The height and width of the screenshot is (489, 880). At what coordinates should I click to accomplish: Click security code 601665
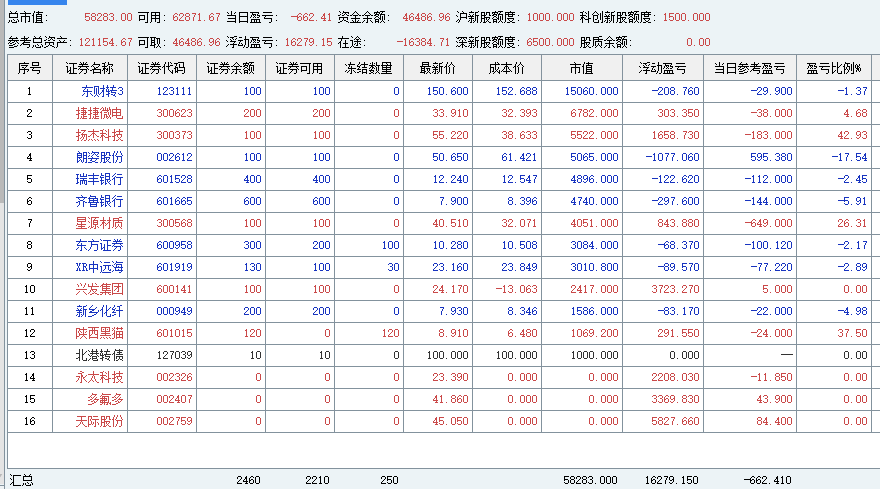[174, 201]
